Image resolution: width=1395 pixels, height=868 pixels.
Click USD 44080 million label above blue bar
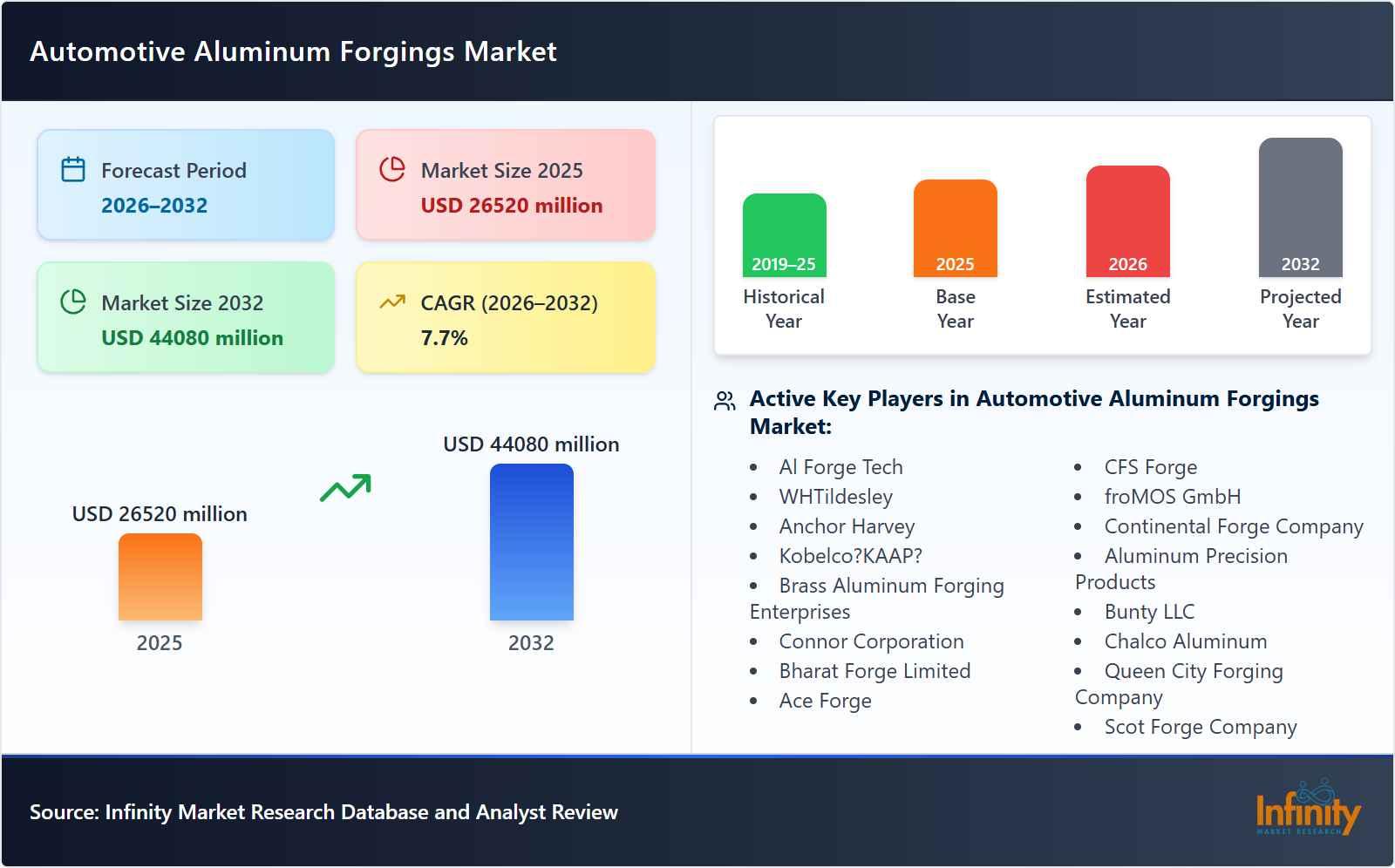click(x=531, y=444)
